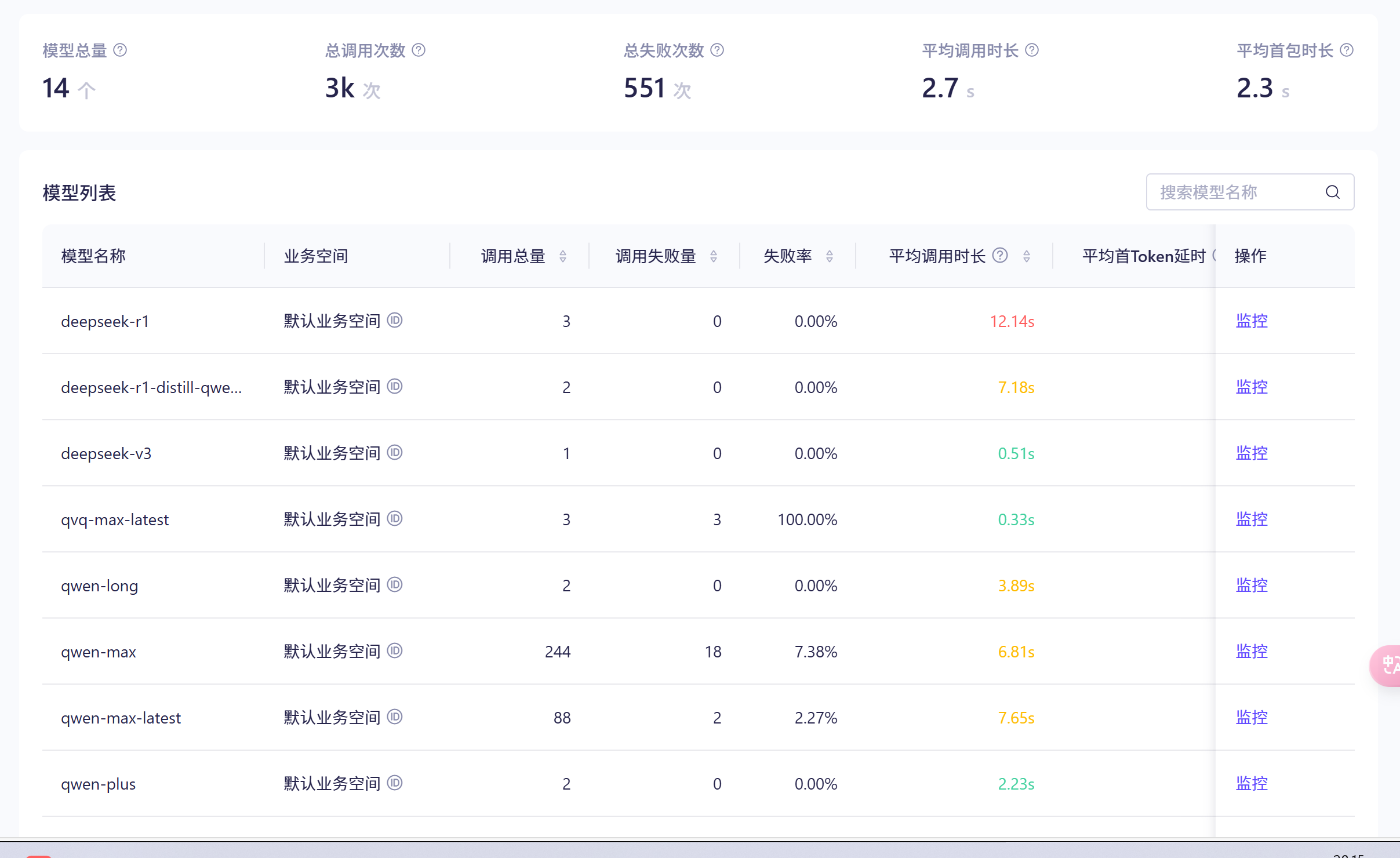Click the 0.33s average duration value
Image resolution: width=1400 pixels, height=858 pixels.
1016,519
